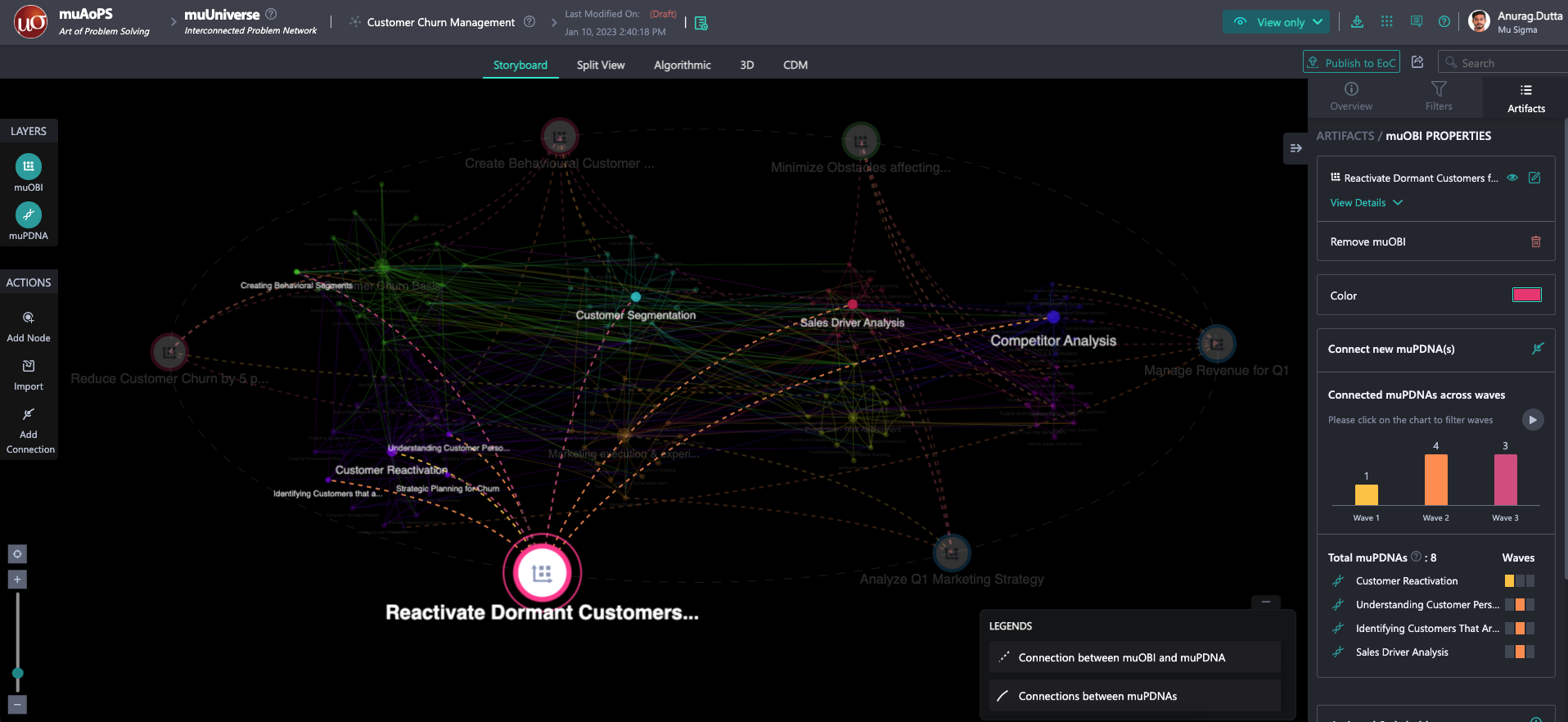Viewport: 1568px width, 722px height.
Task: Open the apps grid icon
Action: tap(1386, 22)
